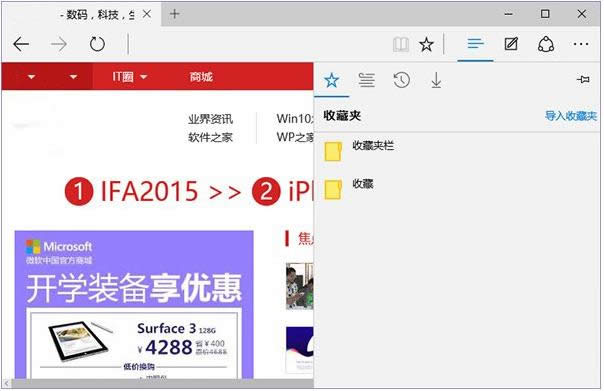Open the web note pen tool

pos(511,44)
